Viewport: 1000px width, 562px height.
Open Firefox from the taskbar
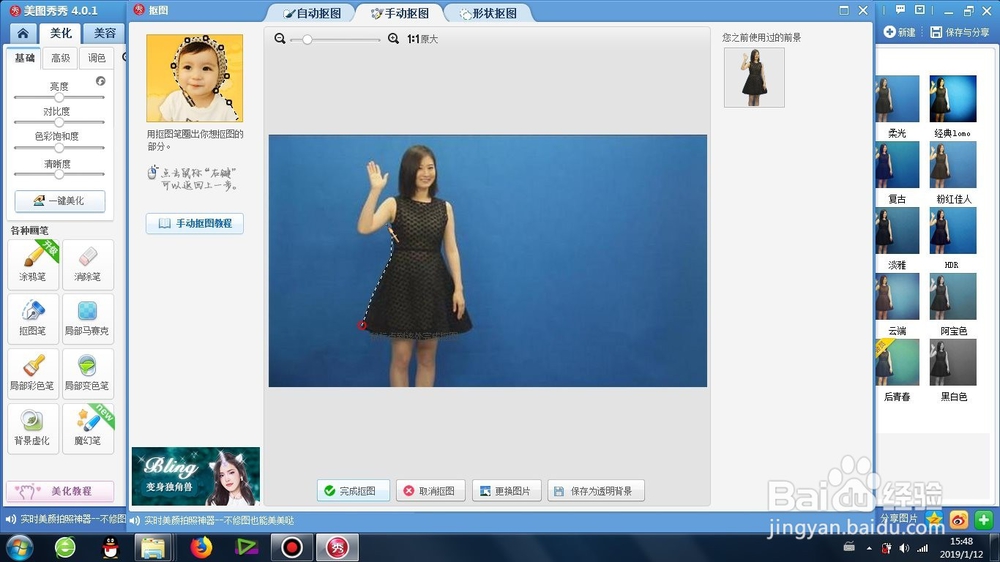(201, 547)
